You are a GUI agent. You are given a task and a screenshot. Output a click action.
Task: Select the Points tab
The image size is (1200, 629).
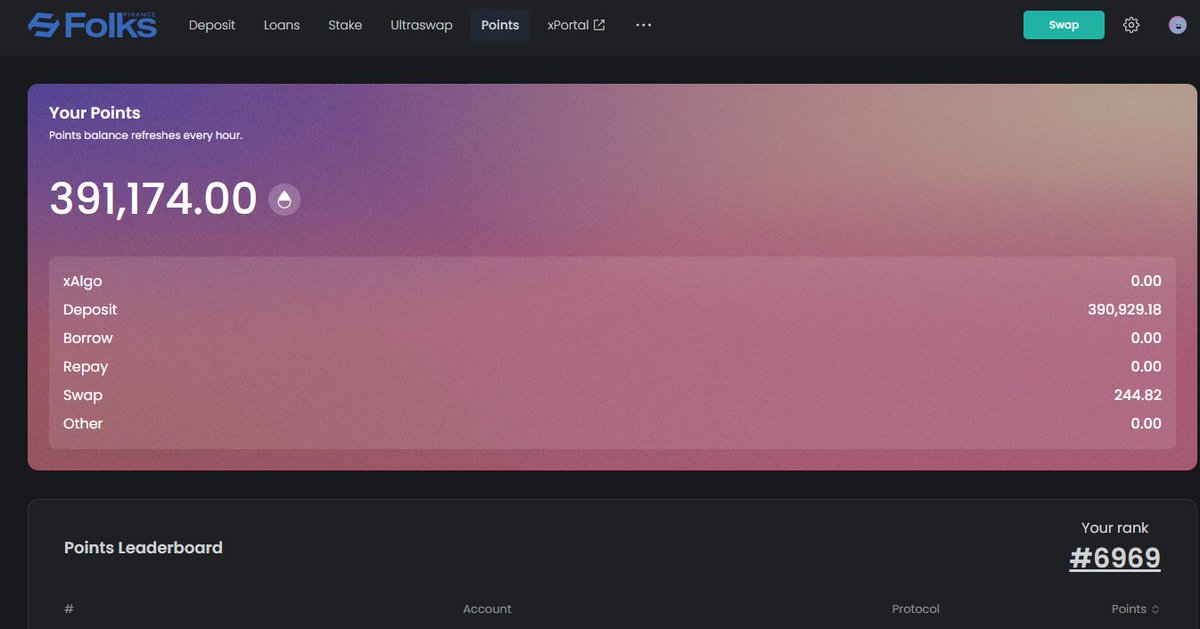pos(500,25)
